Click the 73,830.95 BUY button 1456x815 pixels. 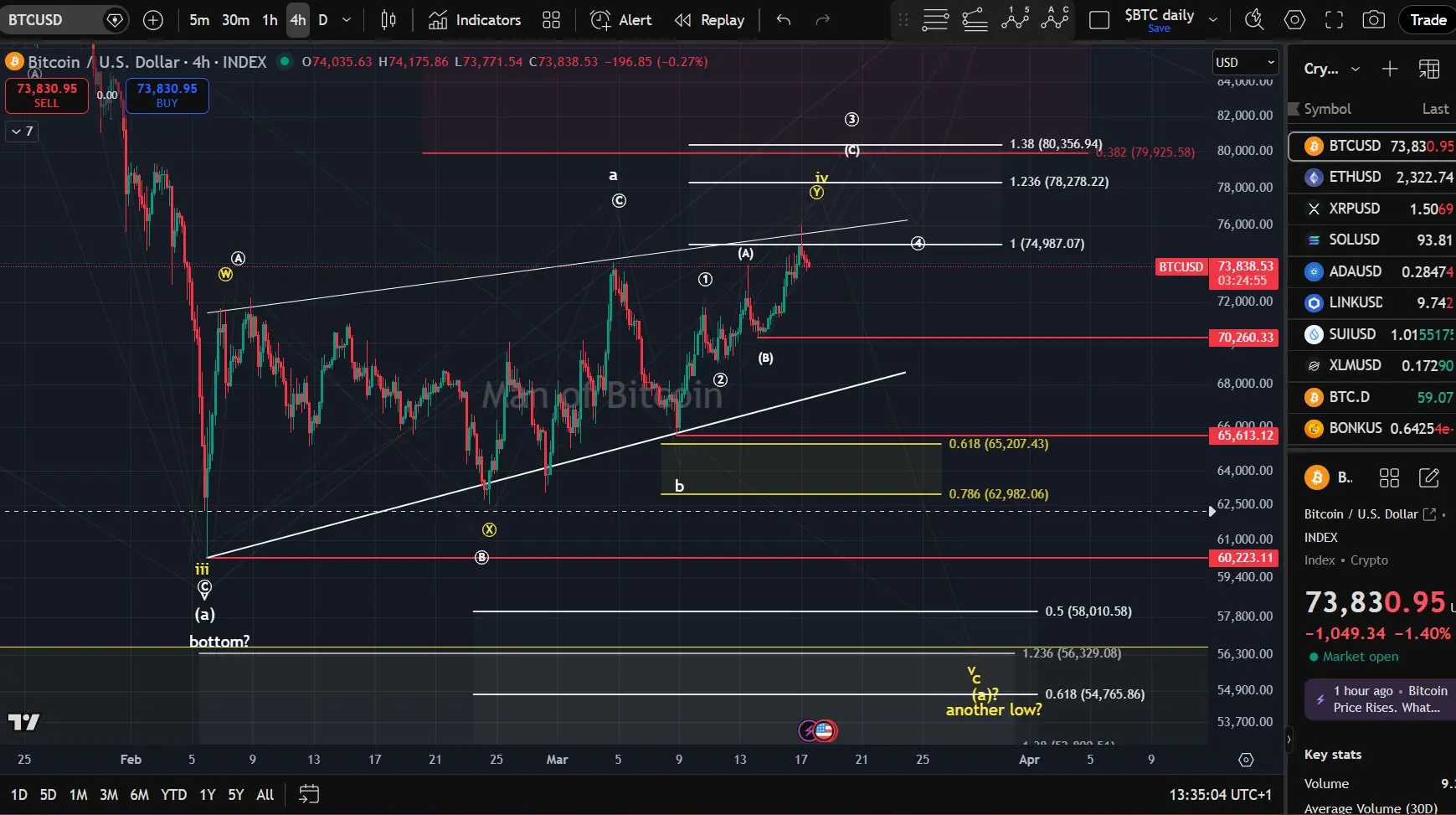[x=167, y=95]
